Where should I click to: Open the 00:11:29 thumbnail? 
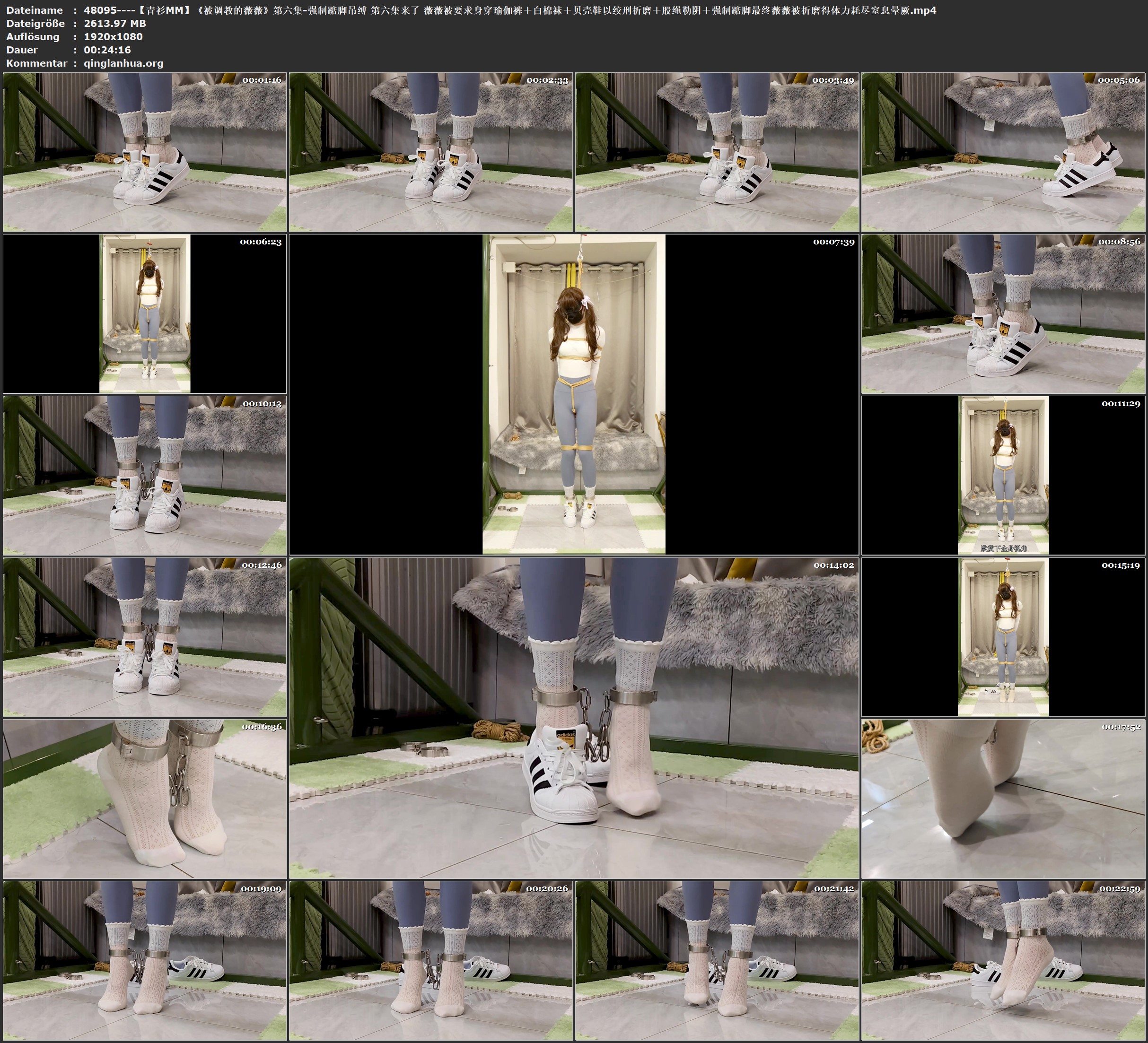(x=1003, y=475)
